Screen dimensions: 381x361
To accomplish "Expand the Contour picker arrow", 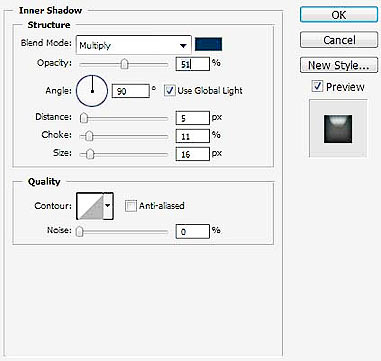I will click(108, 206).
